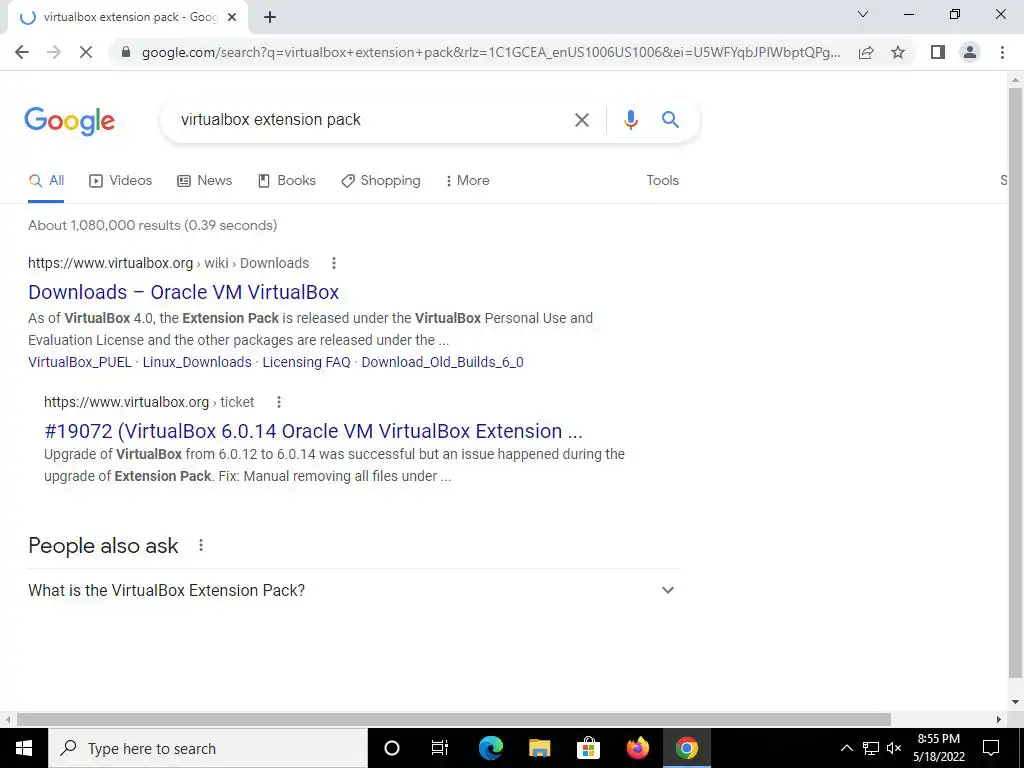Image resolution: width=1024 pixels, height=768 pixels.
Task: Open Firefox from the taskbar
Action: tap(637, 748)
